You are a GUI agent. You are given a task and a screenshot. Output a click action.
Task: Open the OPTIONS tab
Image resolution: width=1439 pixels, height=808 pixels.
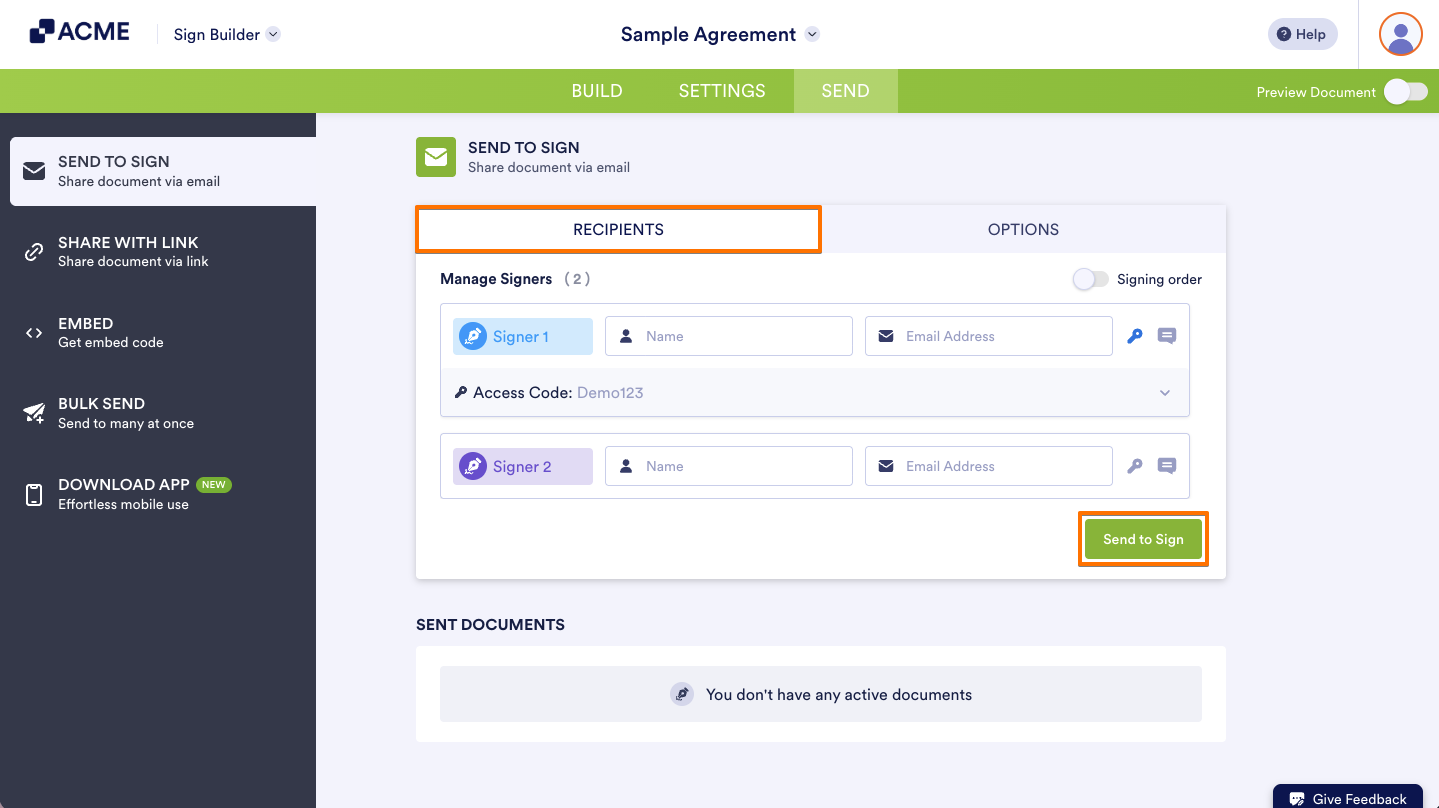[1023, 229]
